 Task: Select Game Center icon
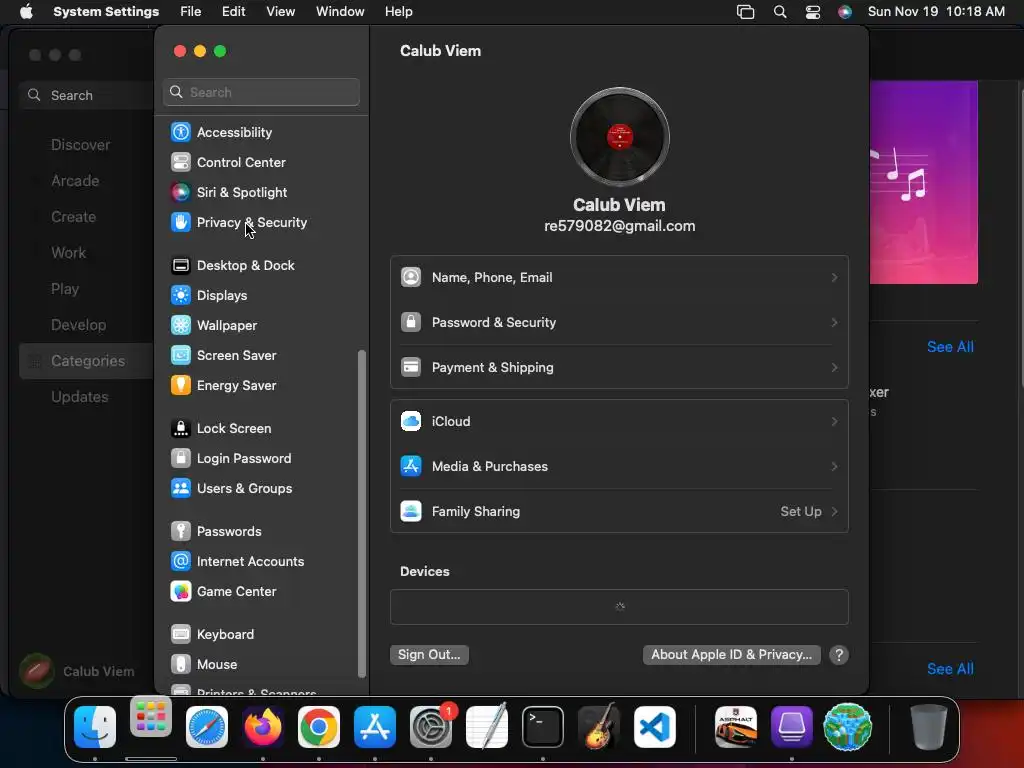click(x=181, y=592)
